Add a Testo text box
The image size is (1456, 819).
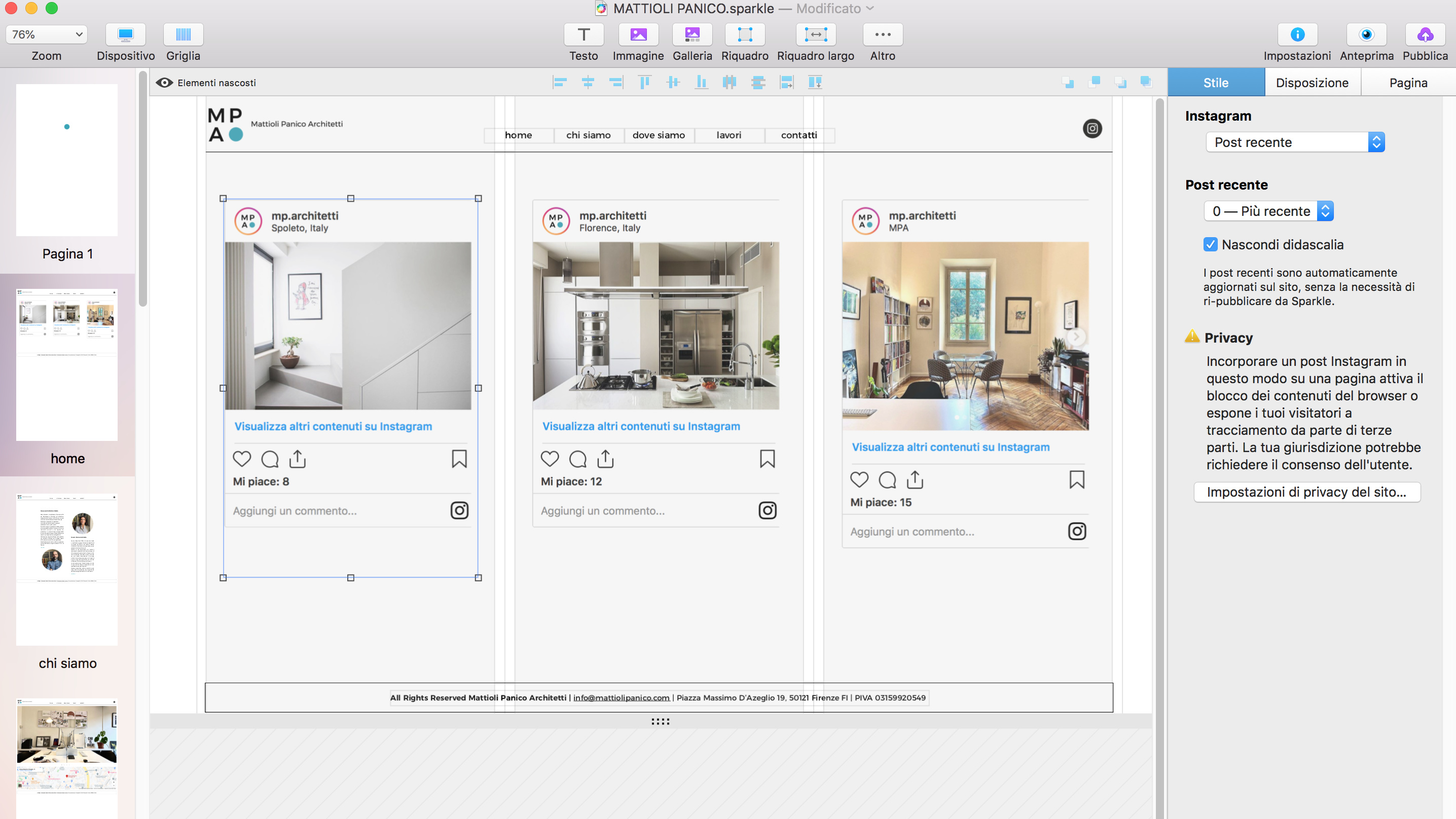[x=584, y=34]
